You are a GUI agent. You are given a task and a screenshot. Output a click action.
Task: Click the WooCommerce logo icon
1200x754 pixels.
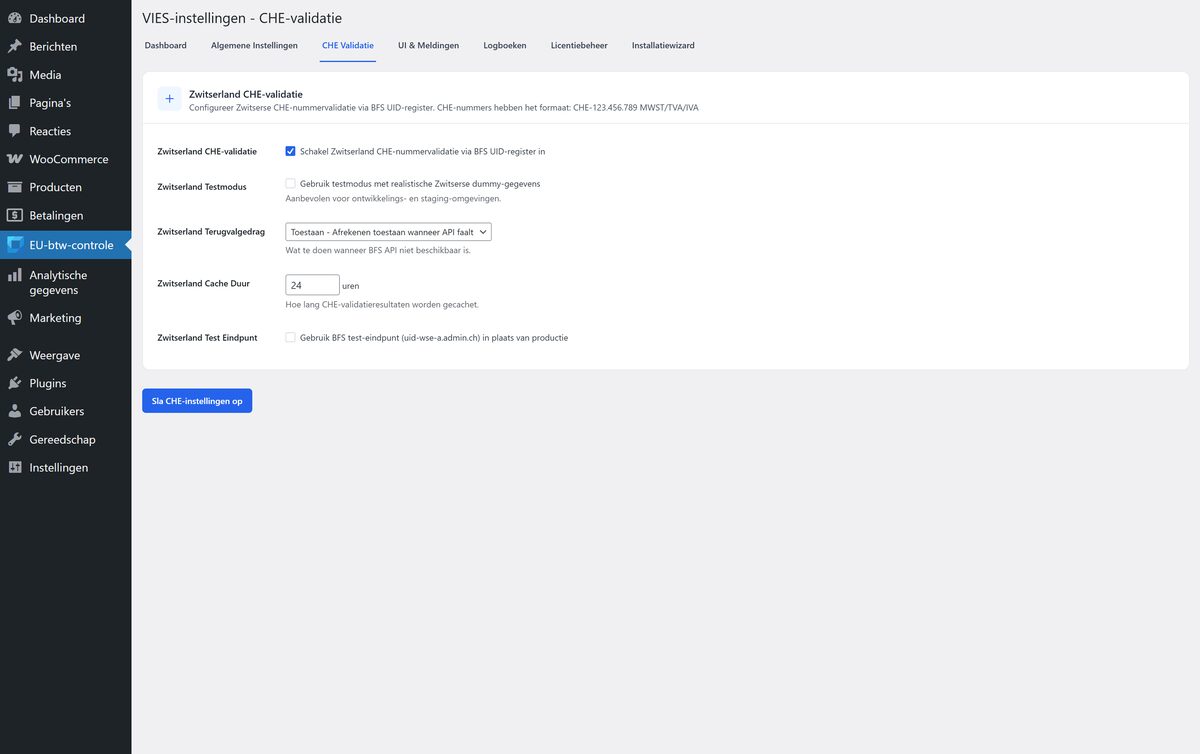[x=15, y=159]
